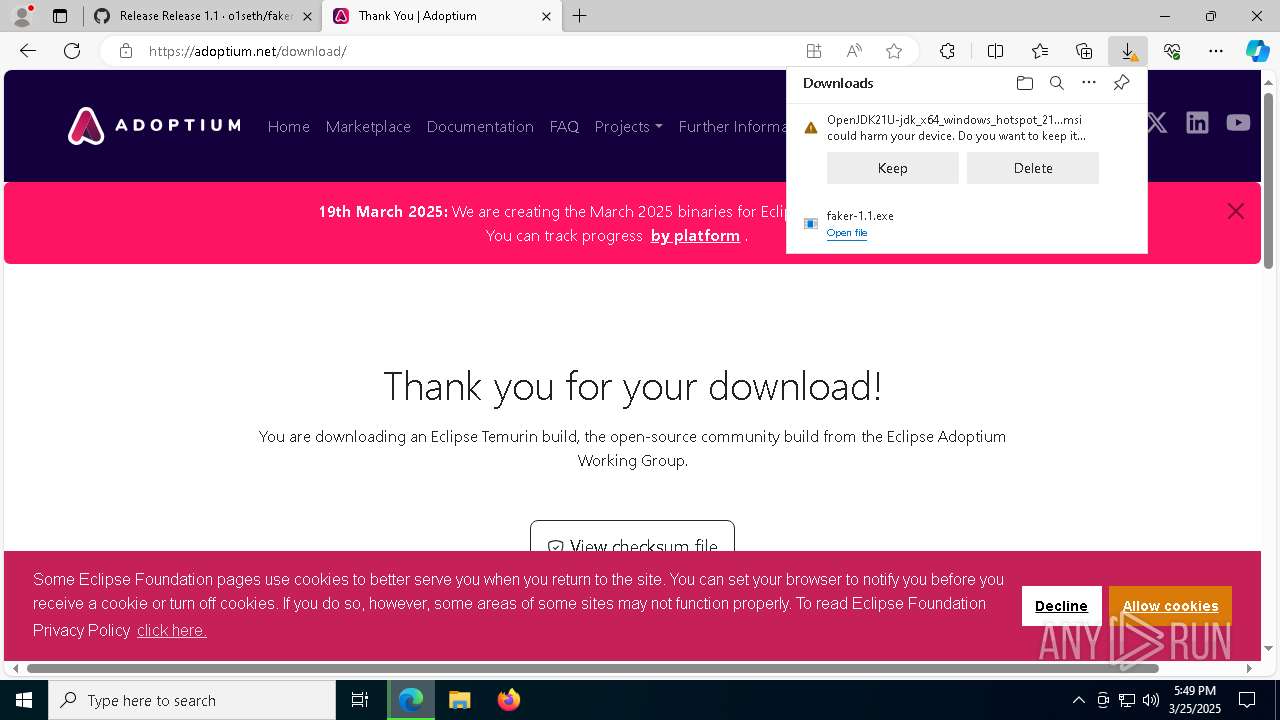Open the Favorites list icon

tap(1040, 51)
